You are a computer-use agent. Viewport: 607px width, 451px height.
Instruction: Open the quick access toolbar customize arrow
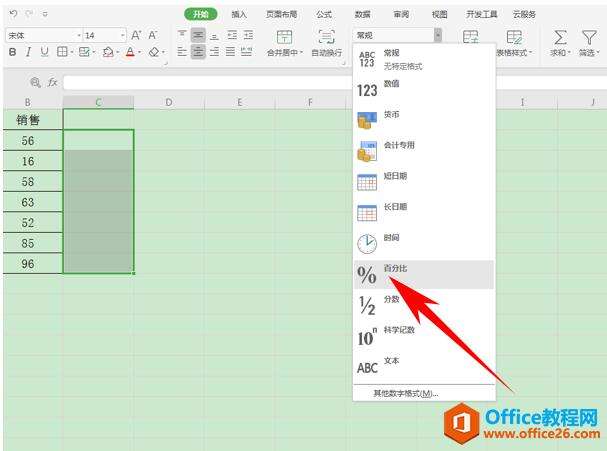[45, 15]
